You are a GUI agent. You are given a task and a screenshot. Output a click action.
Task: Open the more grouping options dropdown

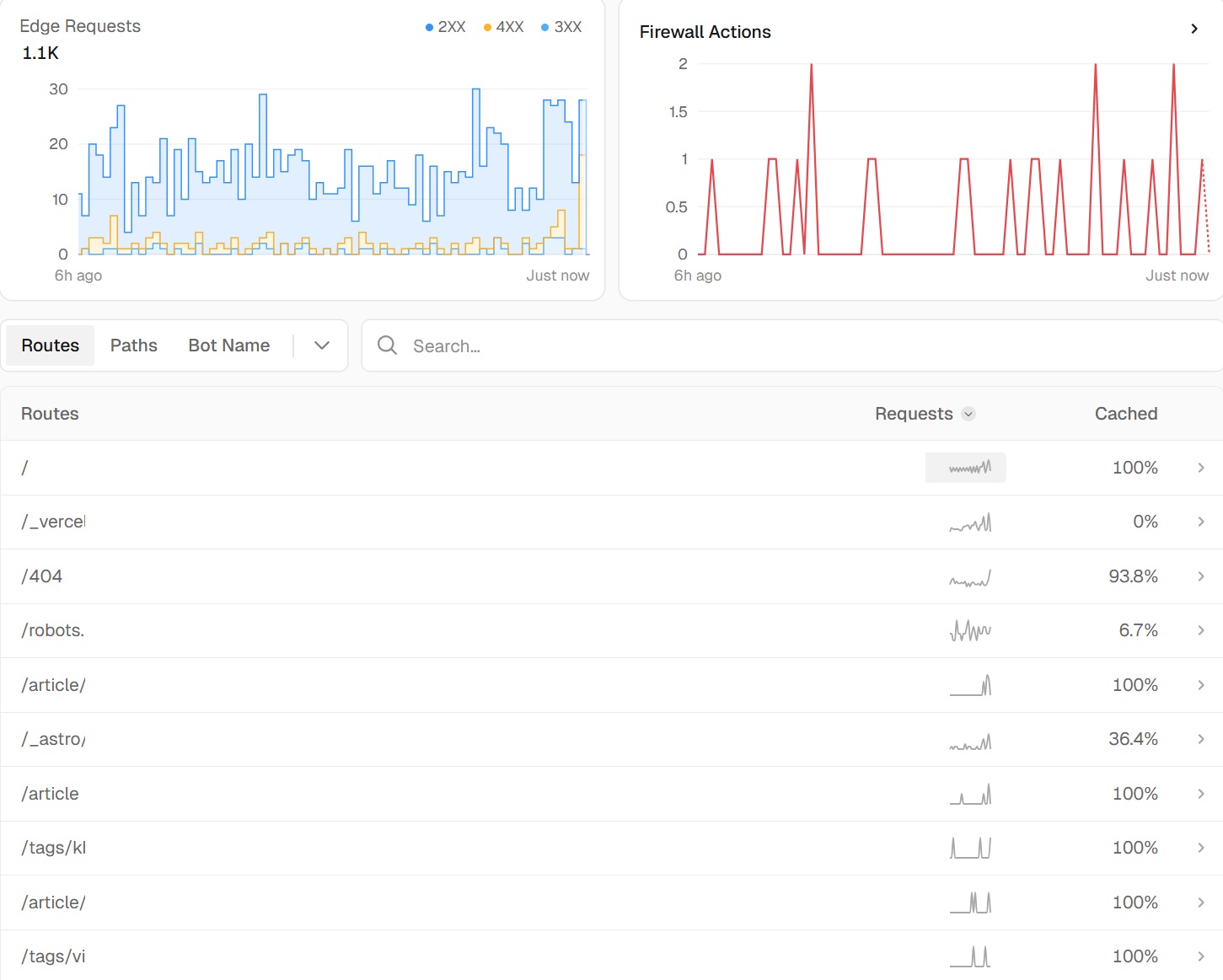pyautogui.click(x=321, y=345)
